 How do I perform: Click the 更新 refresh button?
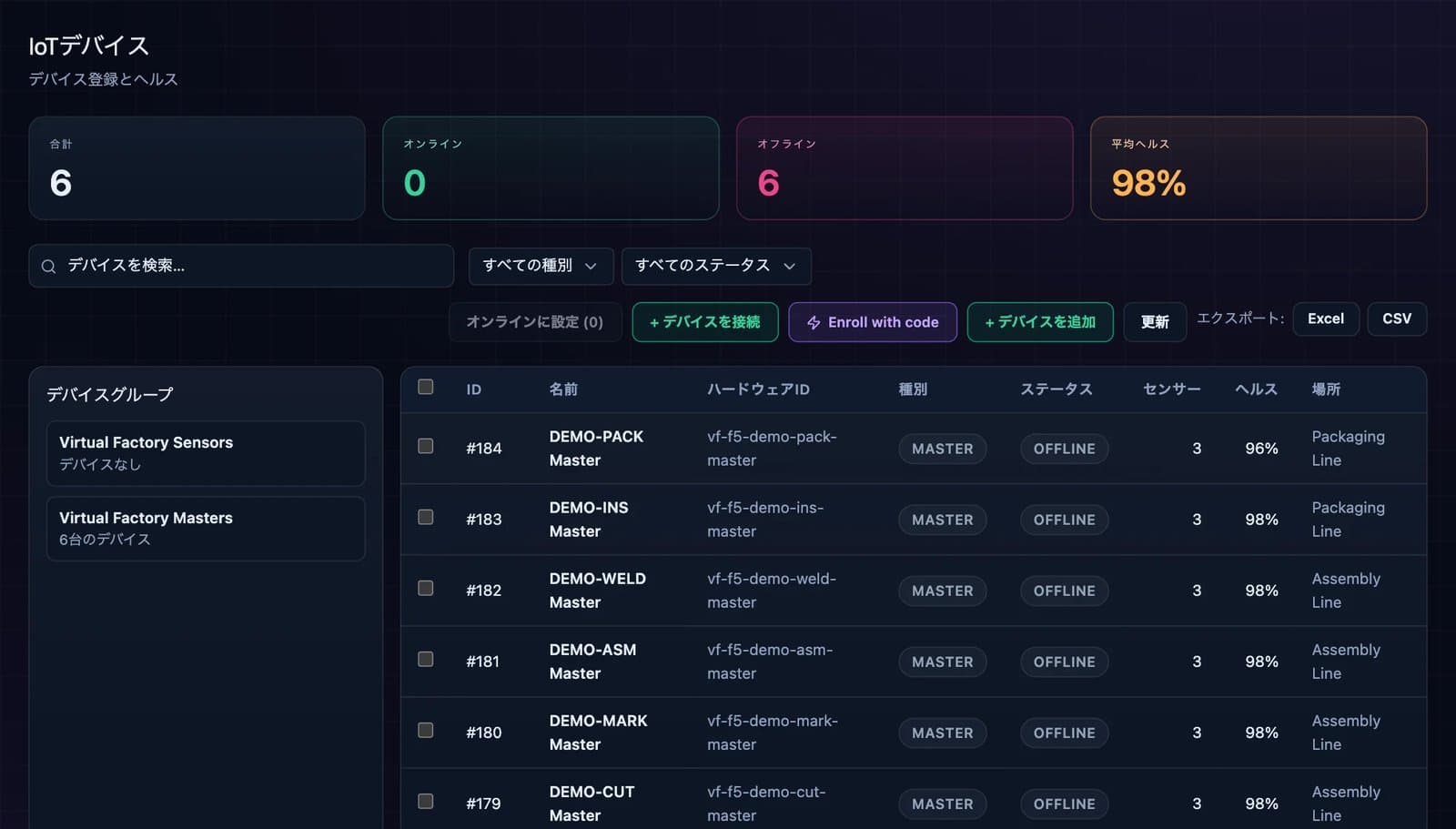(x=1155, y=322)
